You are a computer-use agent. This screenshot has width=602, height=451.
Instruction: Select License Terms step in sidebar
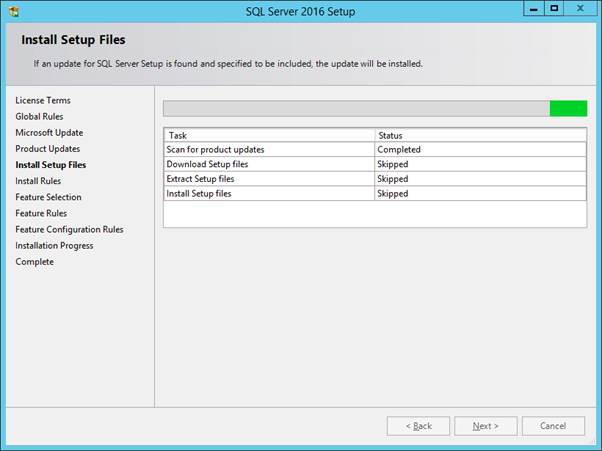coord(43,101)
